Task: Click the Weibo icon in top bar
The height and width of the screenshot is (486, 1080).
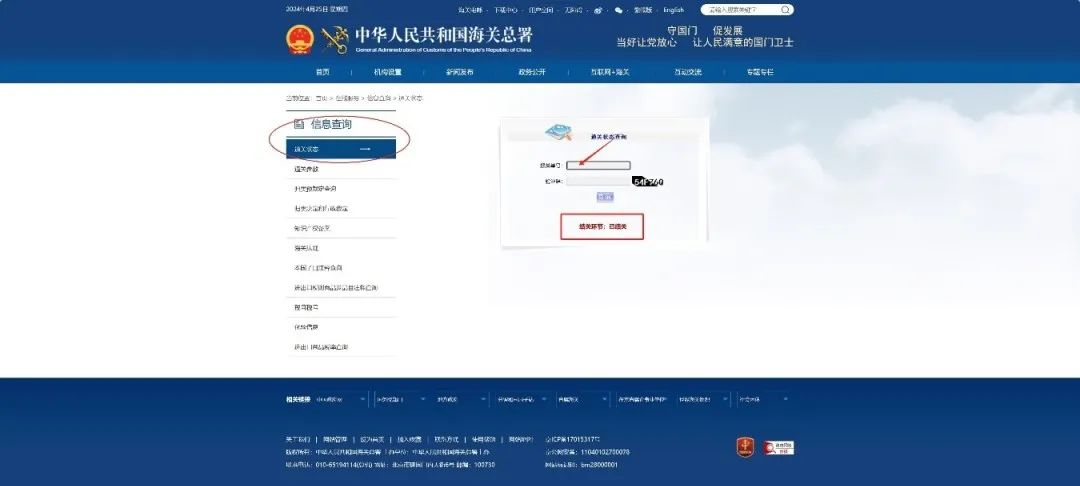Action: pos(598,10)
